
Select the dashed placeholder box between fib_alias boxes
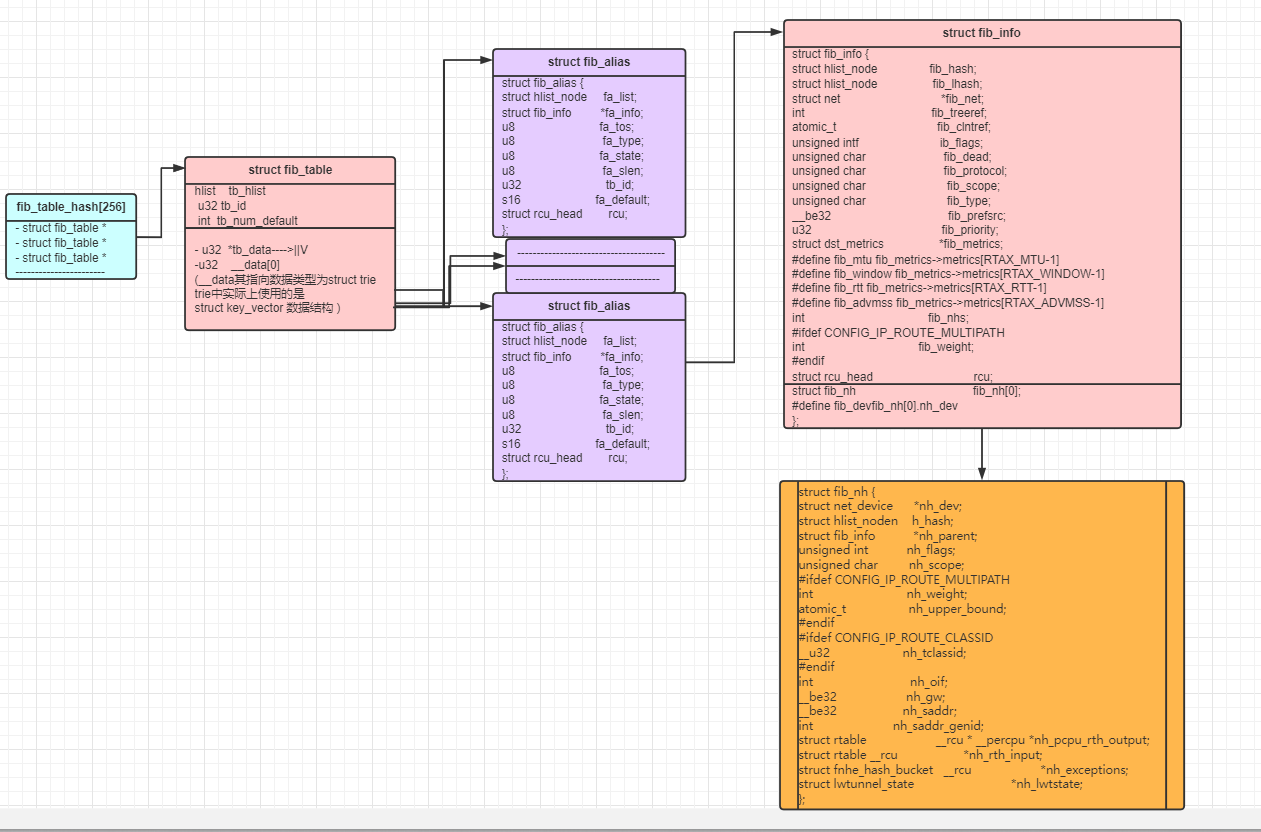[x=590, y=265]
